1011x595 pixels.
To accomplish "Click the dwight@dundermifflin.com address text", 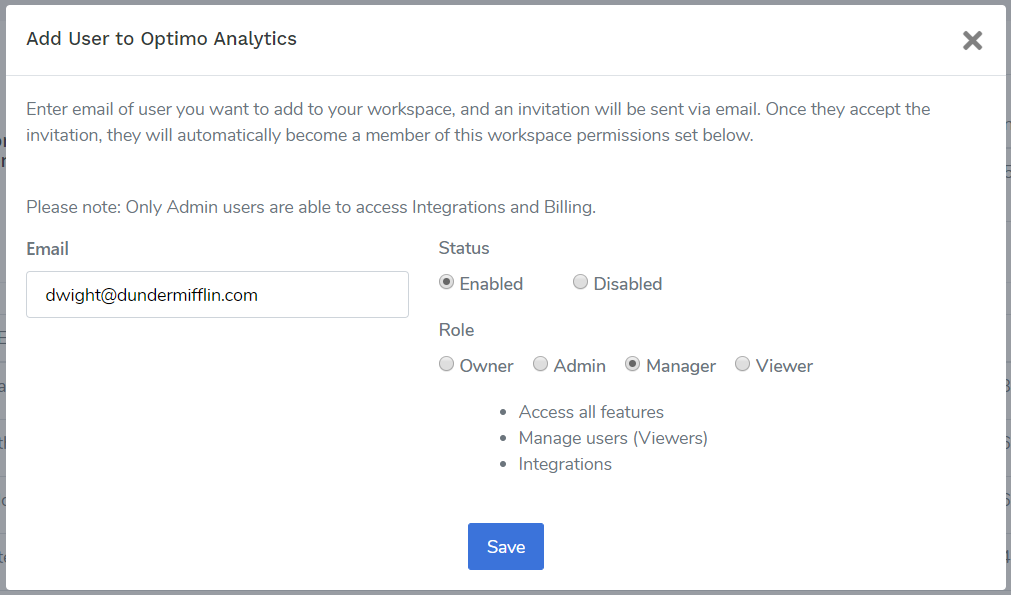I will click(x=152, y=295).
